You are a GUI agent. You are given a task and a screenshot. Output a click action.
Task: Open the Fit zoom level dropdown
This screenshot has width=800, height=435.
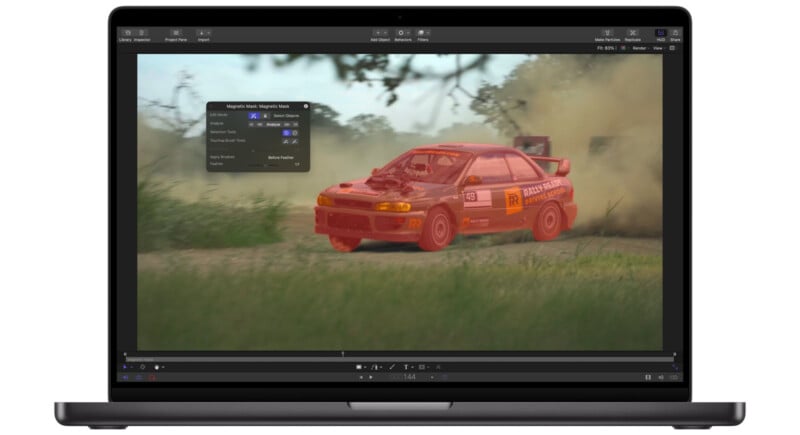(606, 48)
